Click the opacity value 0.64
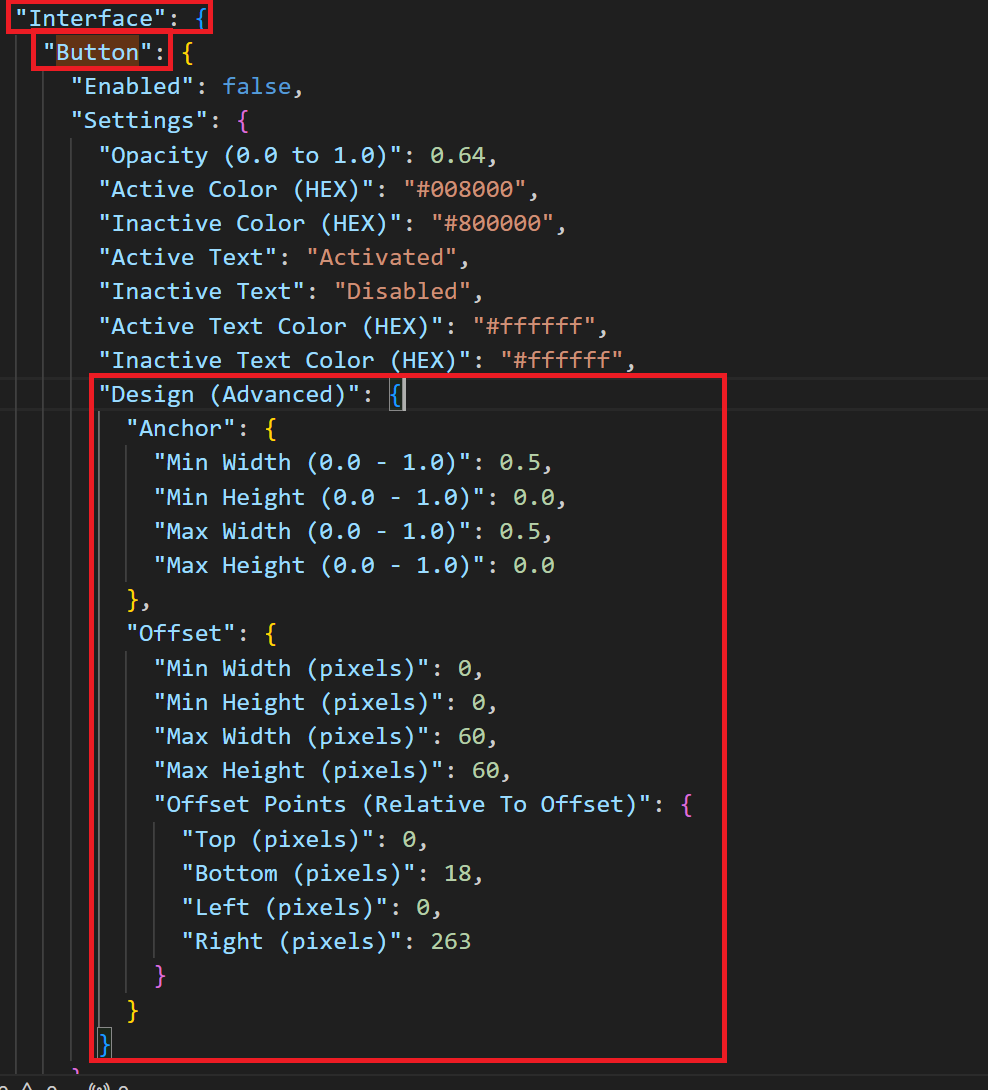988x1090 pixels. tap(457, 155)
